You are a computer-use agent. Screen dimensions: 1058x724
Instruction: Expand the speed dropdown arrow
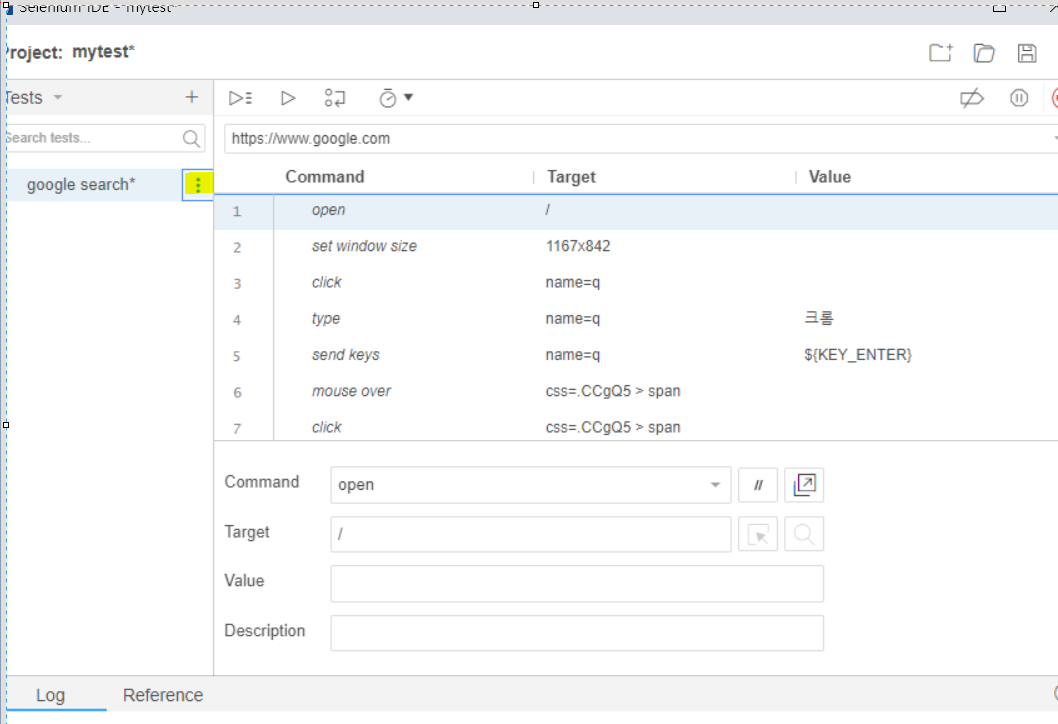(x=408, y=97)
